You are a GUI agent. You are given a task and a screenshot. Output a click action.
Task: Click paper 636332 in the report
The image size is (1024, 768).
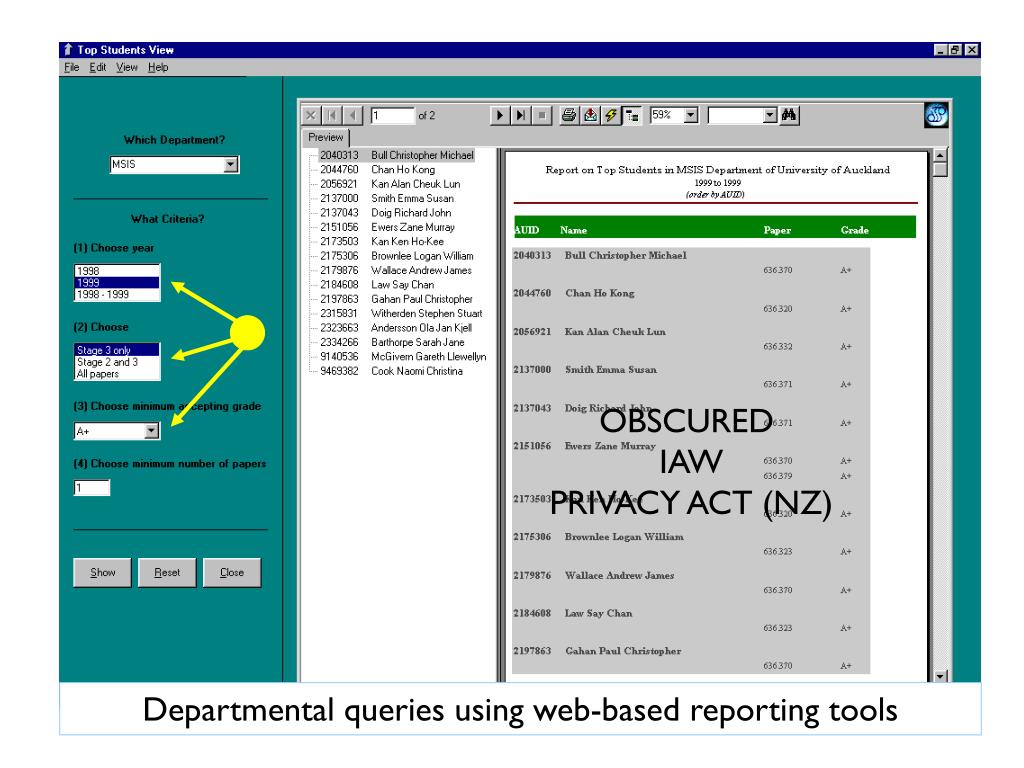point(778,347)
